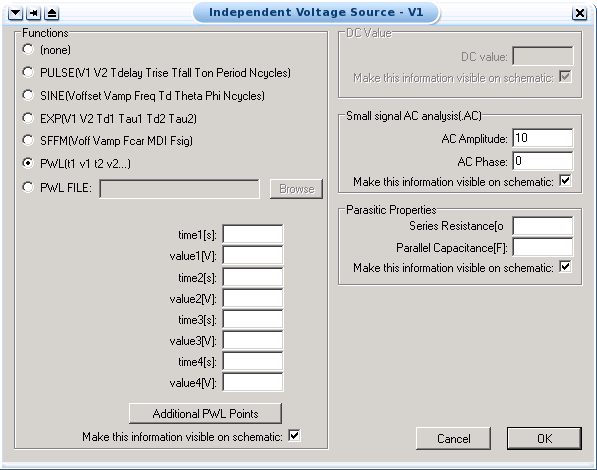Image resolution: width=597 pixels, height=470 pixels.
Task: Select the PULSE function radio button
Action: tap(28, 72)
